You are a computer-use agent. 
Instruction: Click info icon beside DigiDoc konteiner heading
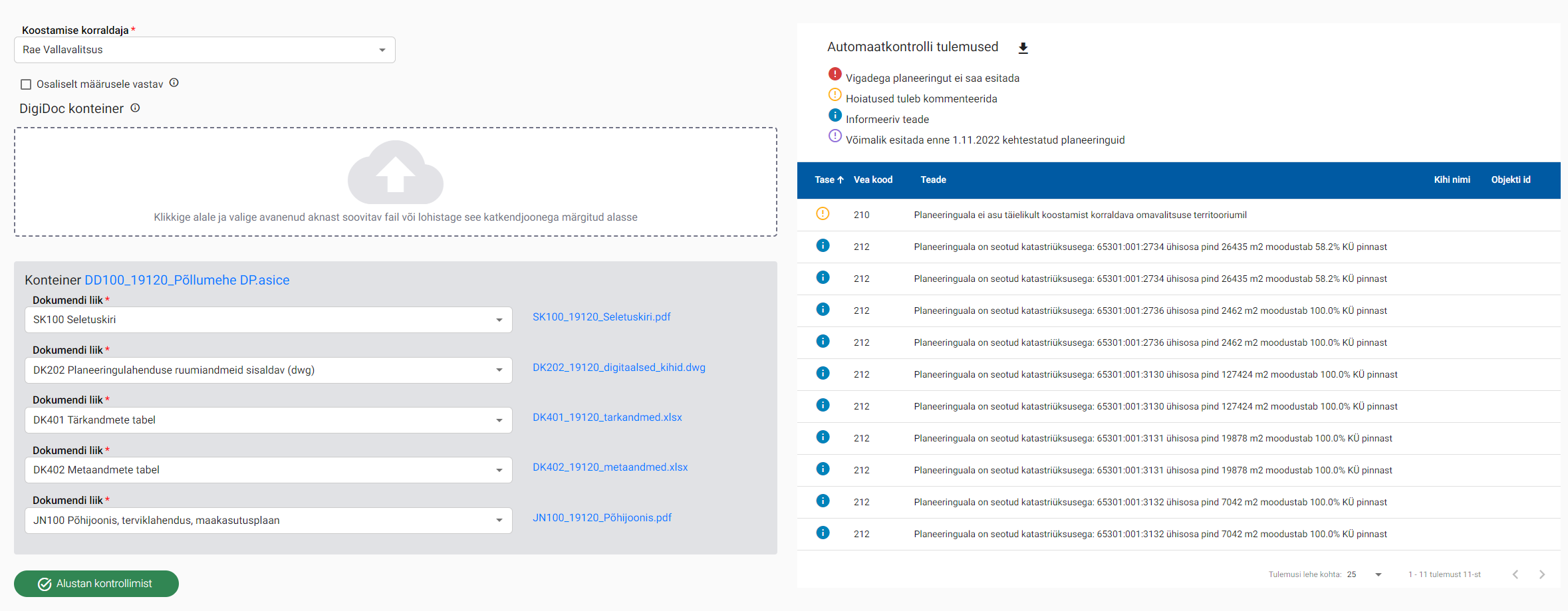point(135,108)
